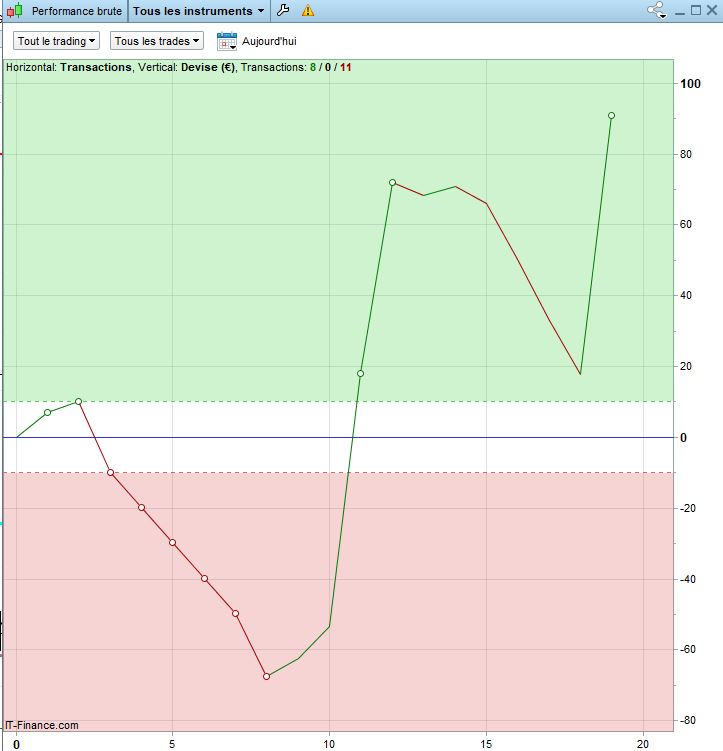The height and width of the screenshot is (751, 723).
Task: Click the data point at transaction 2
Action: click(79, 401)
